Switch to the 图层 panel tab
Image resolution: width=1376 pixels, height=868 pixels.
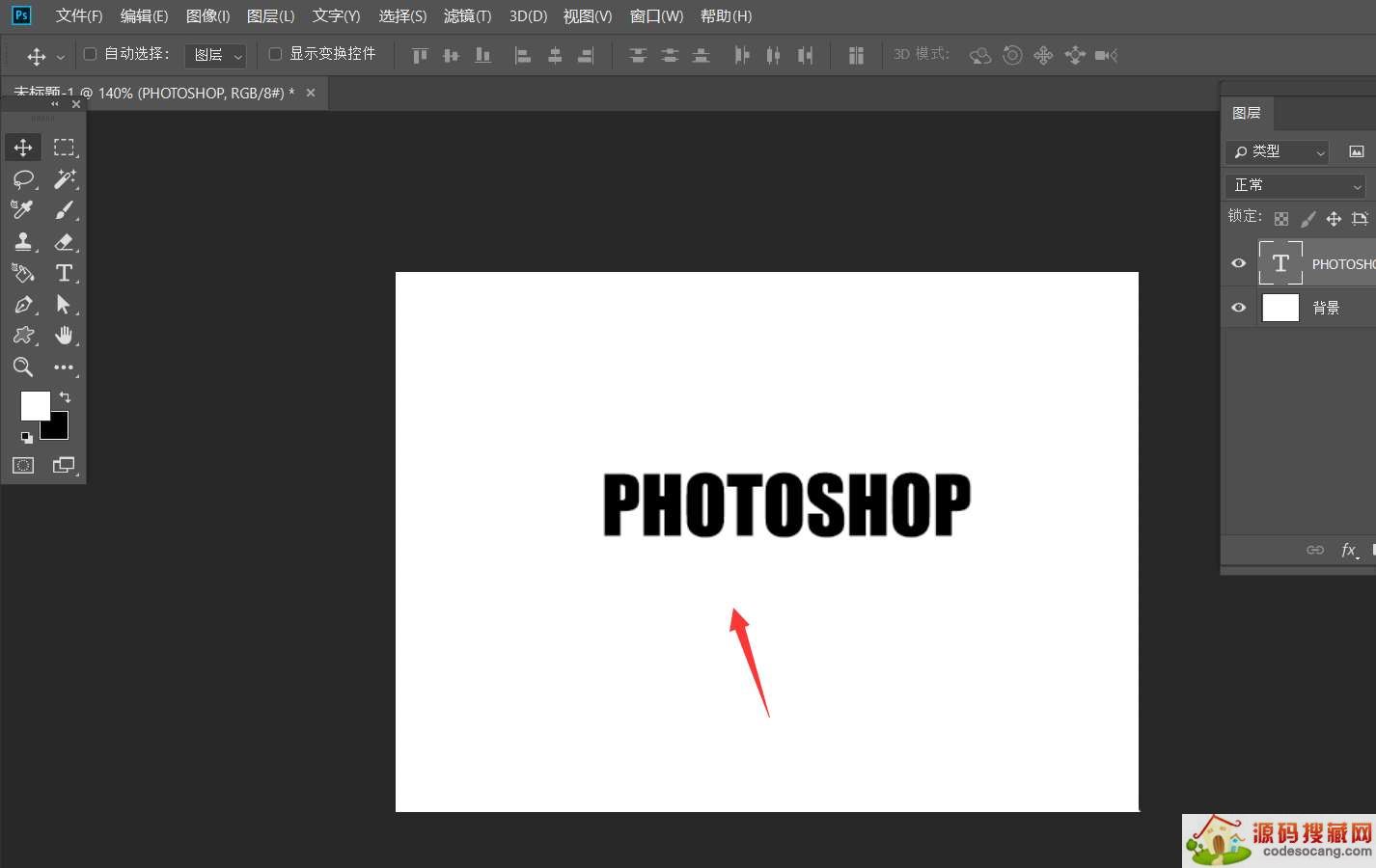[x=1247, y=113]
